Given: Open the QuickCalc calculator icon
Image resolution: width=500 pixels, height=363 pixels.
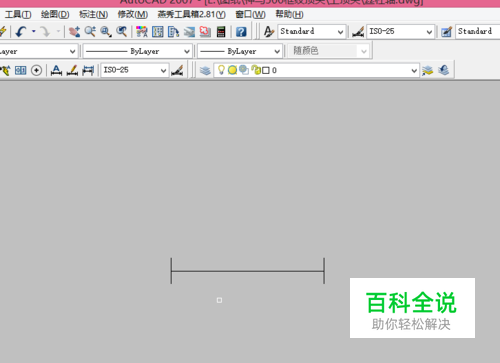Looking at the screenshot, I should click(x=221, y=32).
